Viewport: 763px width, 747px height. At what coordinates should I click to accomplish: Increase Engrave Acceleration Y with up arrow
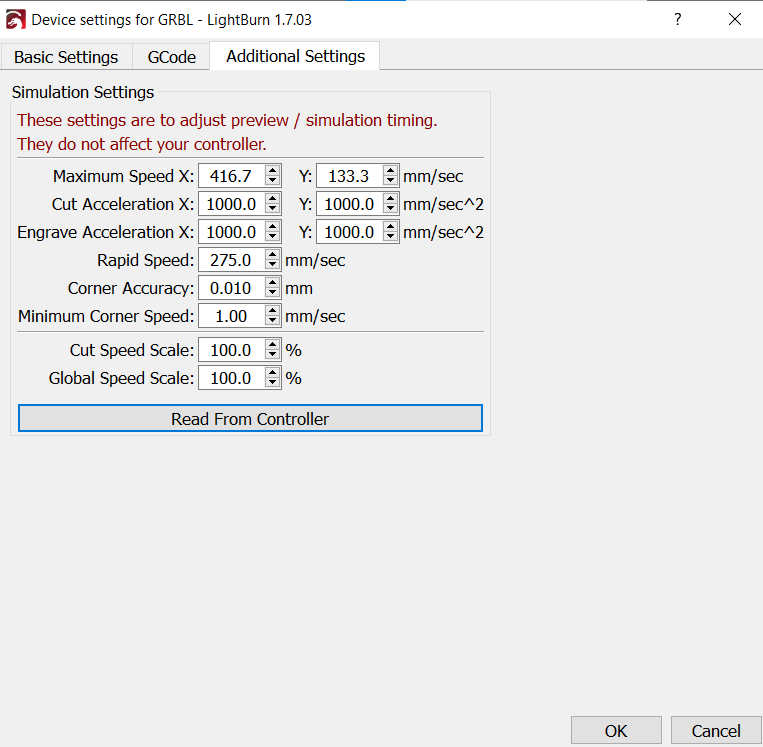[x=391, y=227]
